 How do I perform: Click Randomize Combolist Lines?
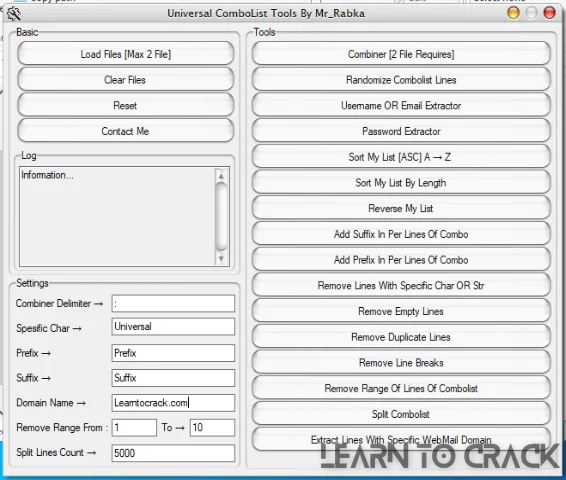tap(401, 79)
